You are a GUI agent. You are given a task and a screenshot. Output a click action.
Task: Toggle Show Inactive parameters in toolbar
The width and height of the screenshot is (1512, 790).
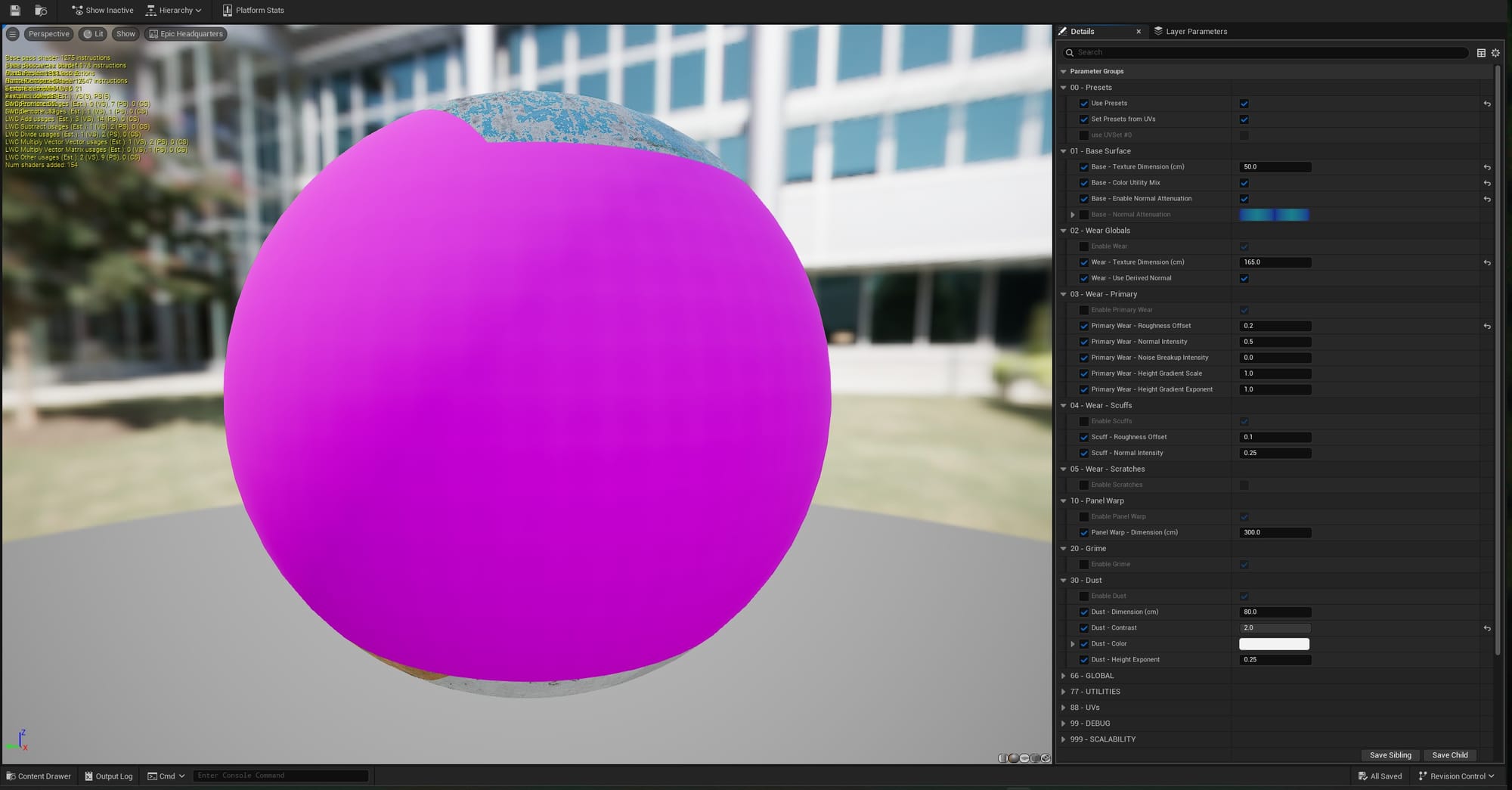pyautogui.click(x=103, y=11)
